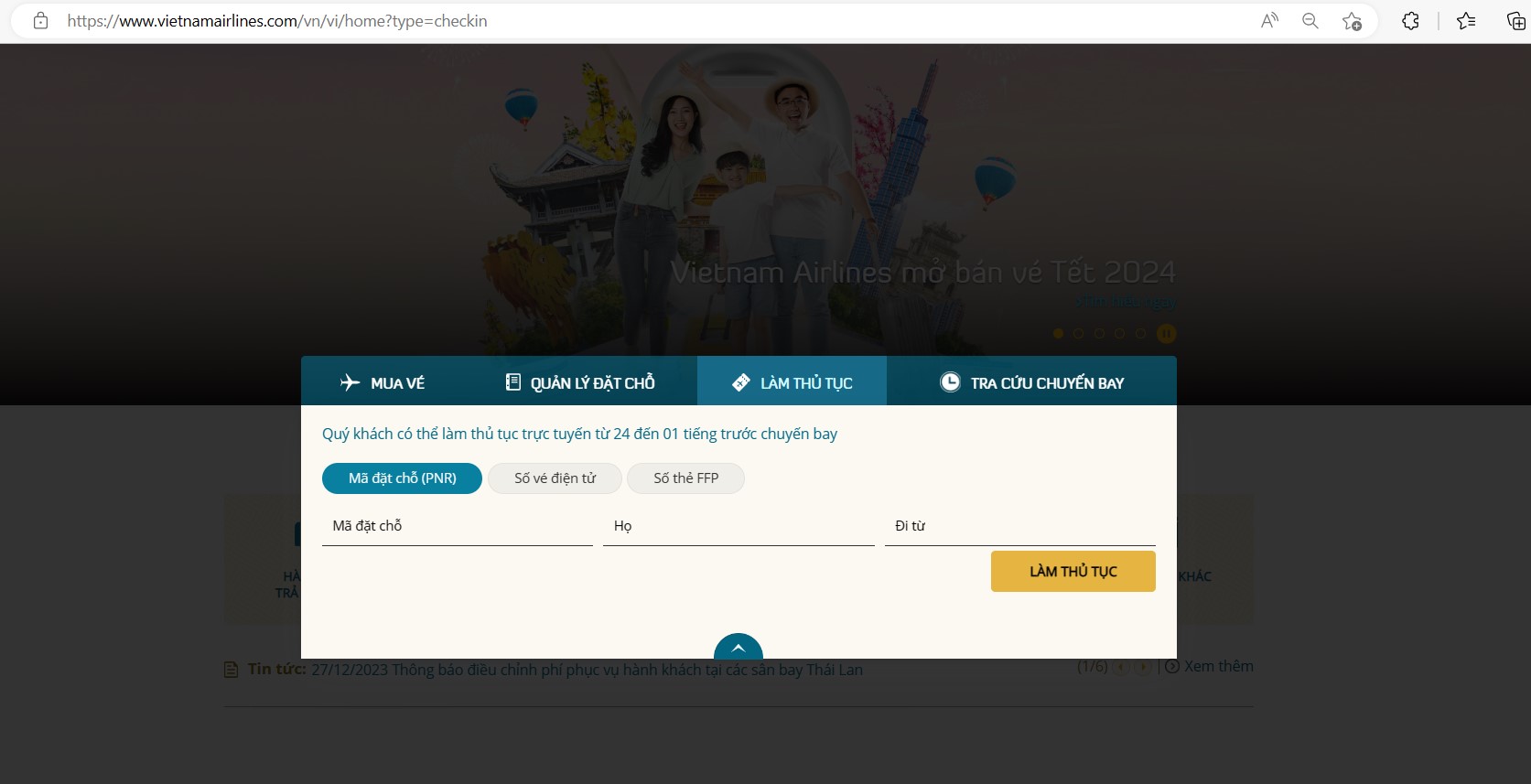Switch to the QUẢN LÝ ĐẶT CHỖ tab

point(580,382)
